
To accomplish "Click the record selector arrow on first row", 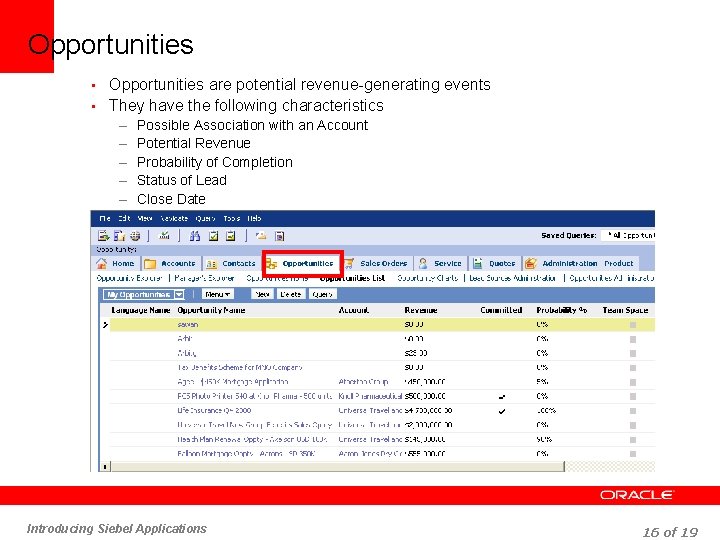I will (105, 325).
